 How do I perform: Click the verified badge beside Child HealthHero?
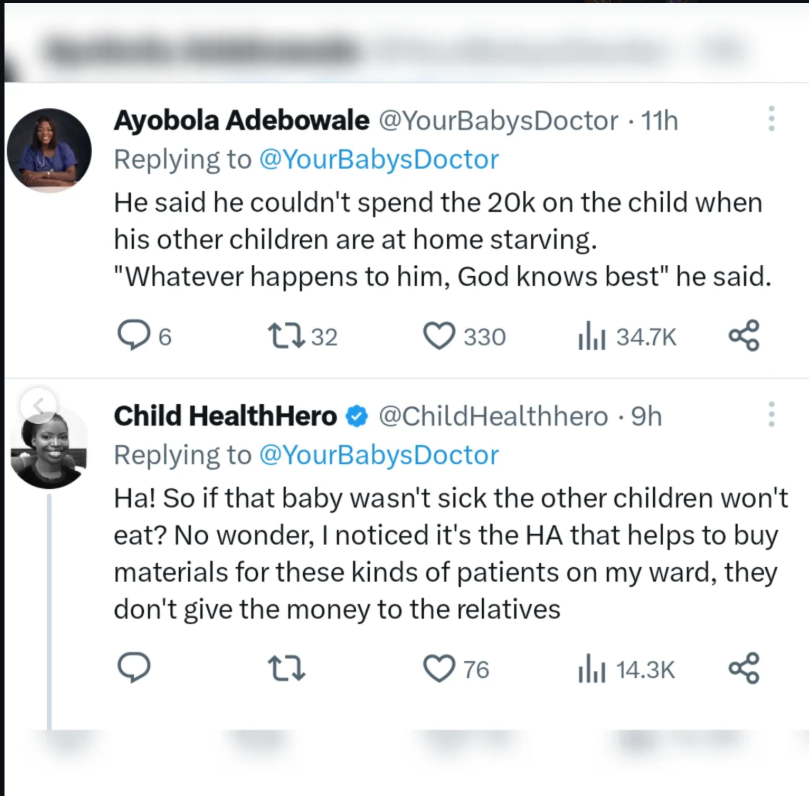[355, 415]
